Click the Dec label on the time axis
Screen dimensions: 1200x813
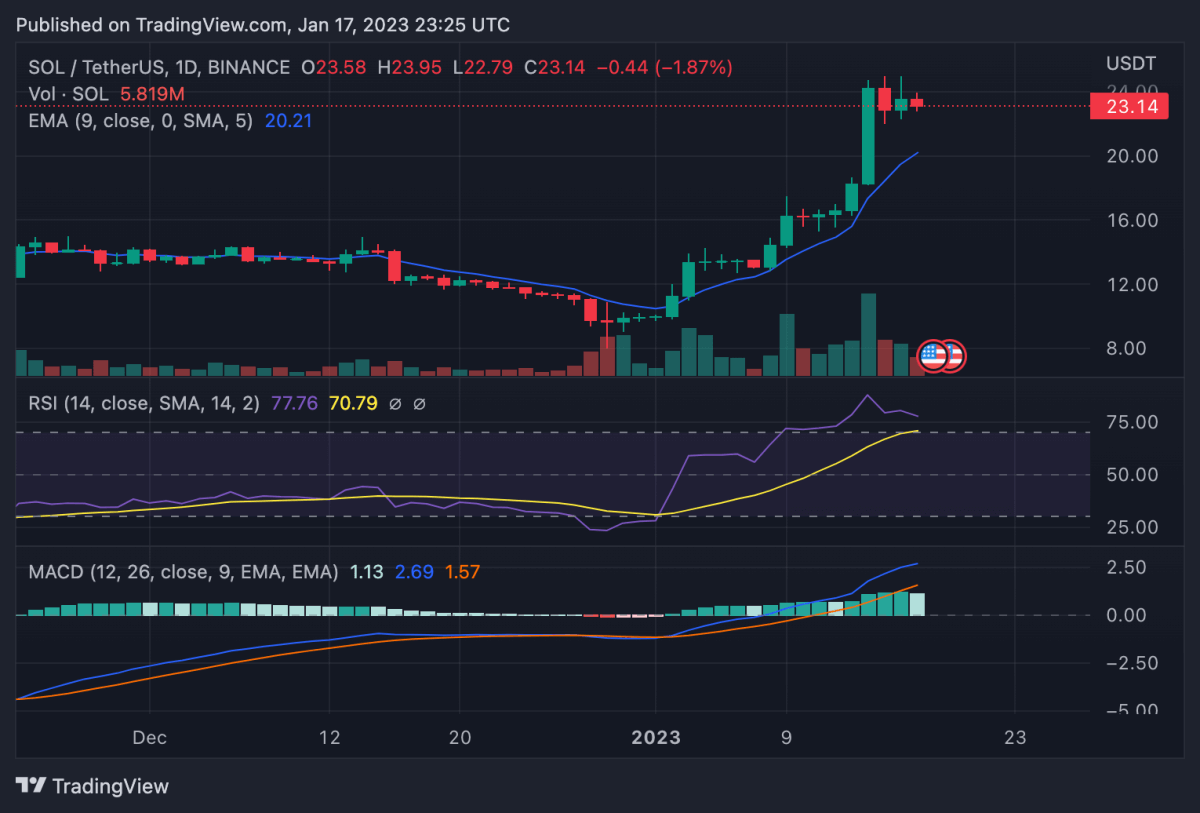pyautogui.click(x=149, y=738)
